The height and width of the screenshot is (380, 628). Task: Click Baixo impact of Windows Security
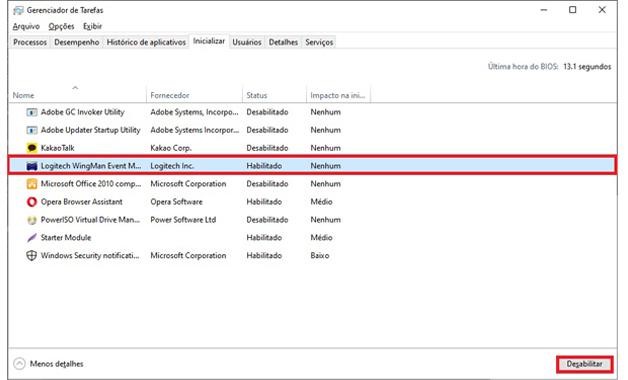click(320, 255)
